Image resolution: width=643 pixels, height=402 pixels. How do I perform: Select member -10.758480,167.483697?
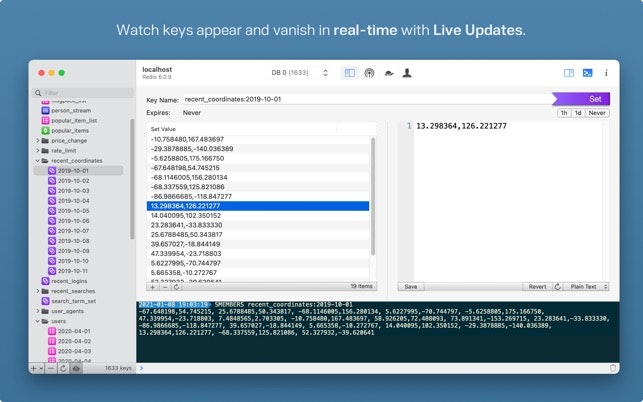tap(258, 139)
